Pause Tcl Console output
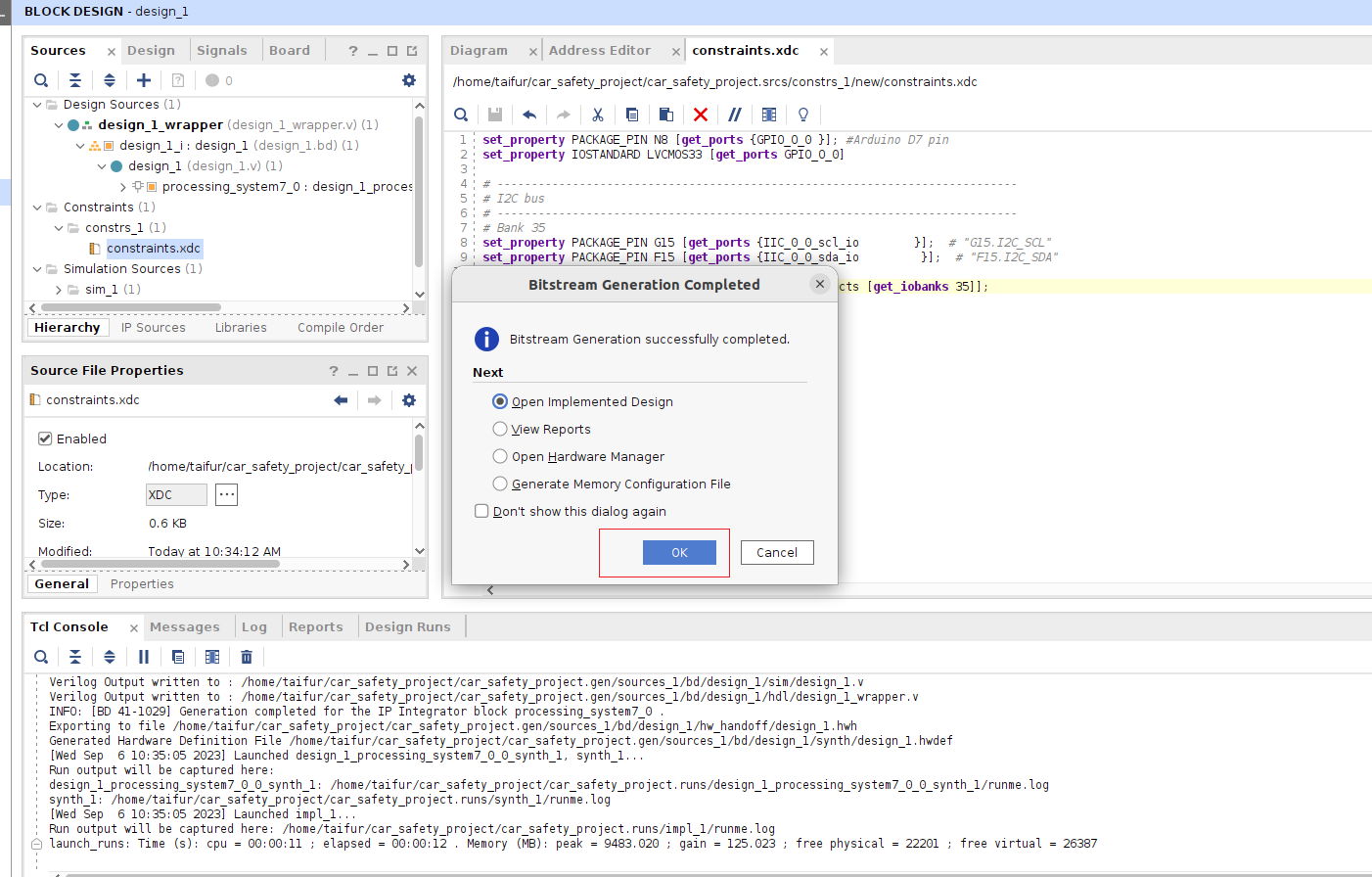This screenshot has height=877, width=1372. tap(144, 657)
